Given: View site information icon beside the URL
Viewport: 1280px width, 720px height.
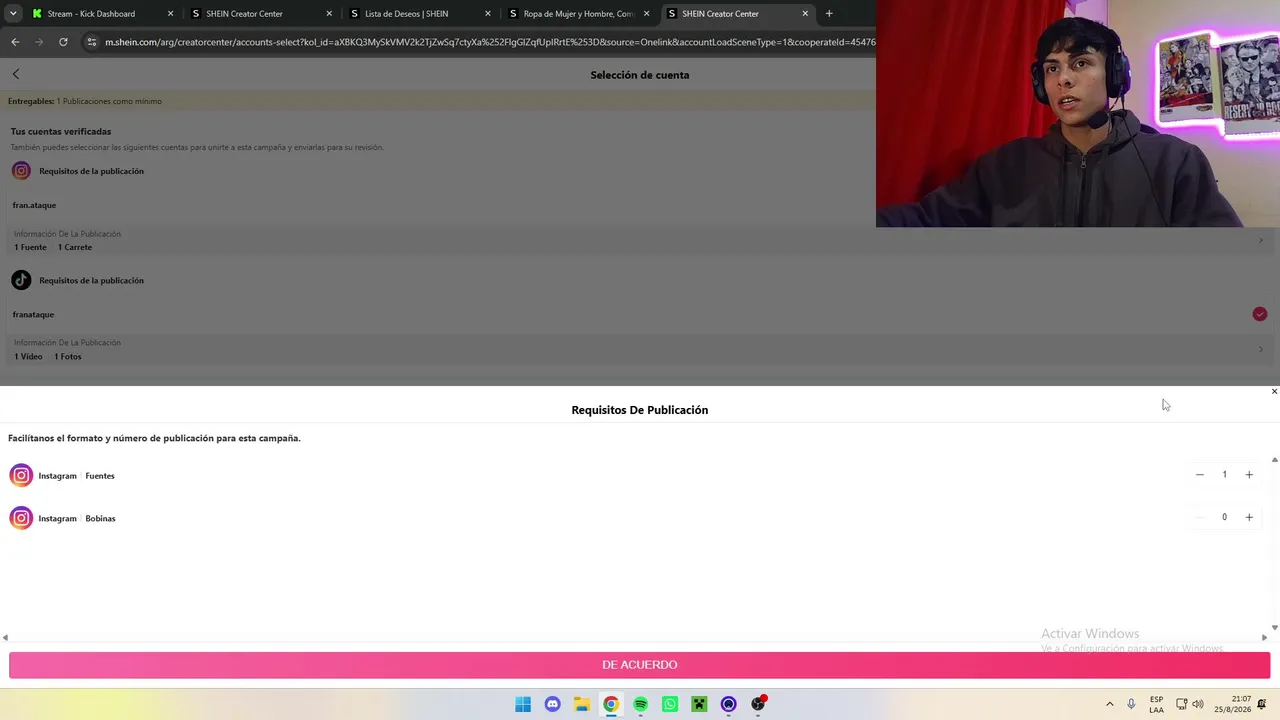Looking at the screenshot, I should tap(92, 42).
